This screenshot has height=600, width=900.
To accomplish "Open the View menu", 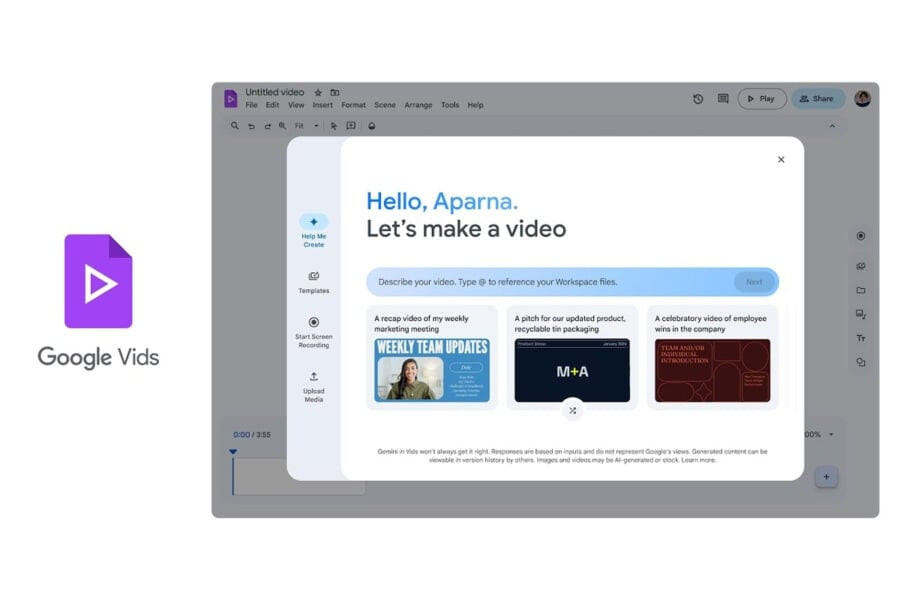I will (296, 105).
